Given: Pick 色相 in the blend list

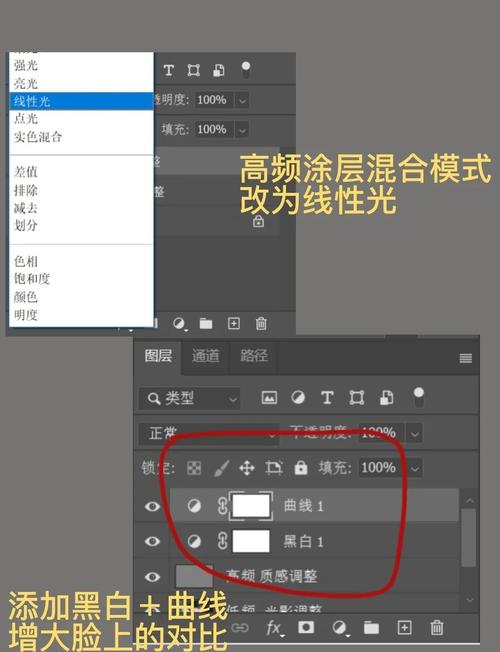Looking at the screenshot, I should pos(26,261).
